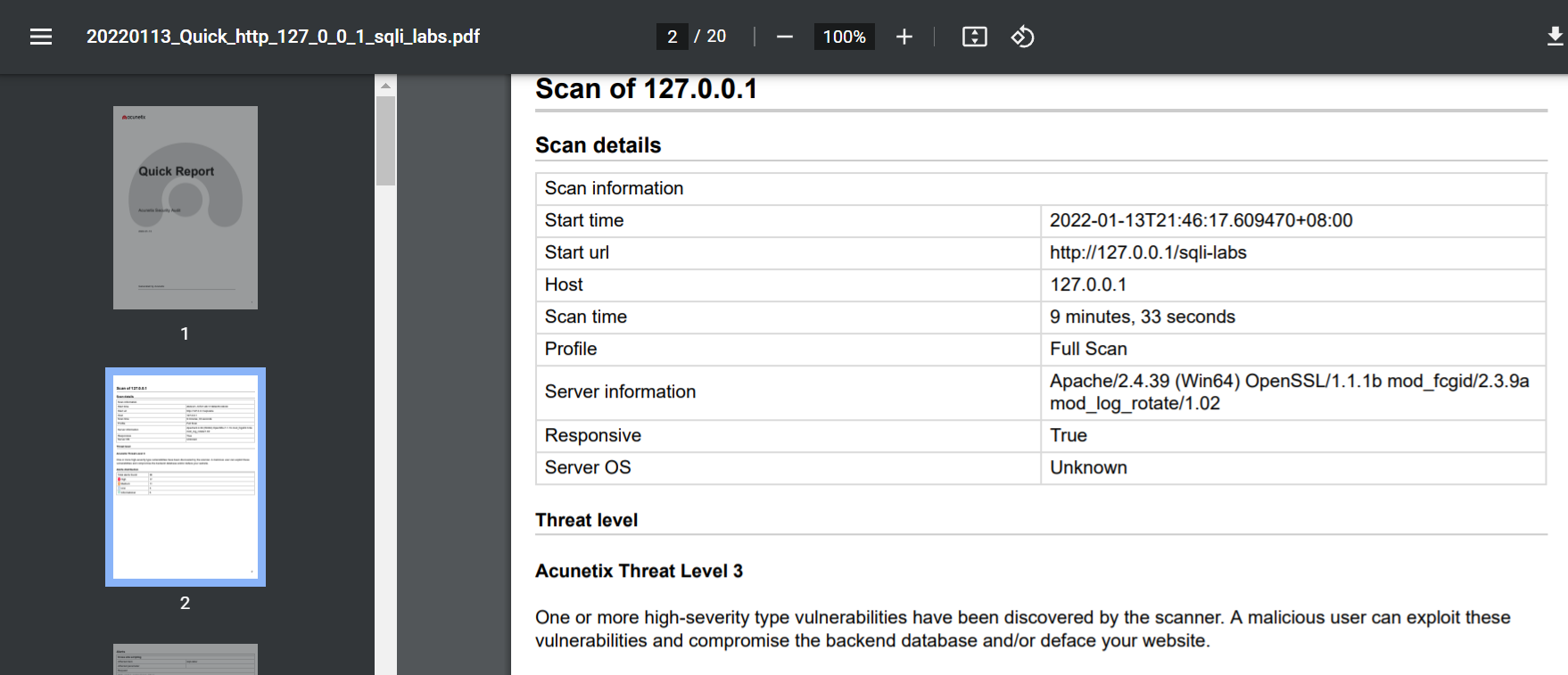Viewport: 1568px width, 675px height.
Task: Select page 2 thumbnail
Action: (186, 477)
